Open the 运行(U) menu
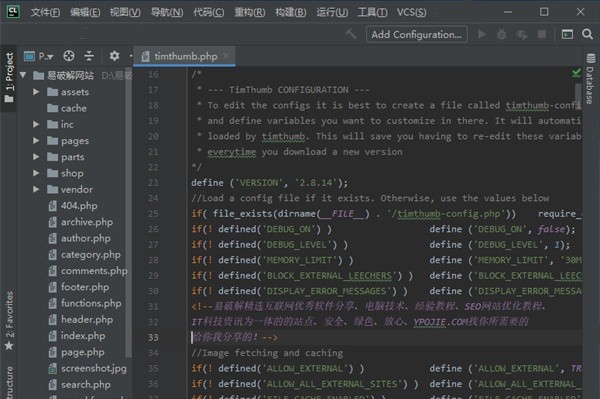 [x=332, y=12]
